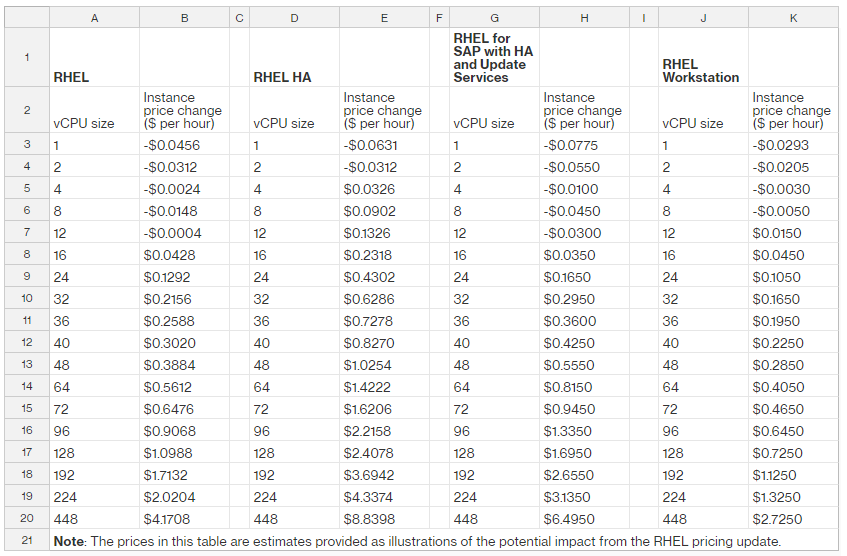Screen dimensions: 847x556
Task: Click the cell with $1.3250
Action: pyautogui.click(x=793, y=497)
